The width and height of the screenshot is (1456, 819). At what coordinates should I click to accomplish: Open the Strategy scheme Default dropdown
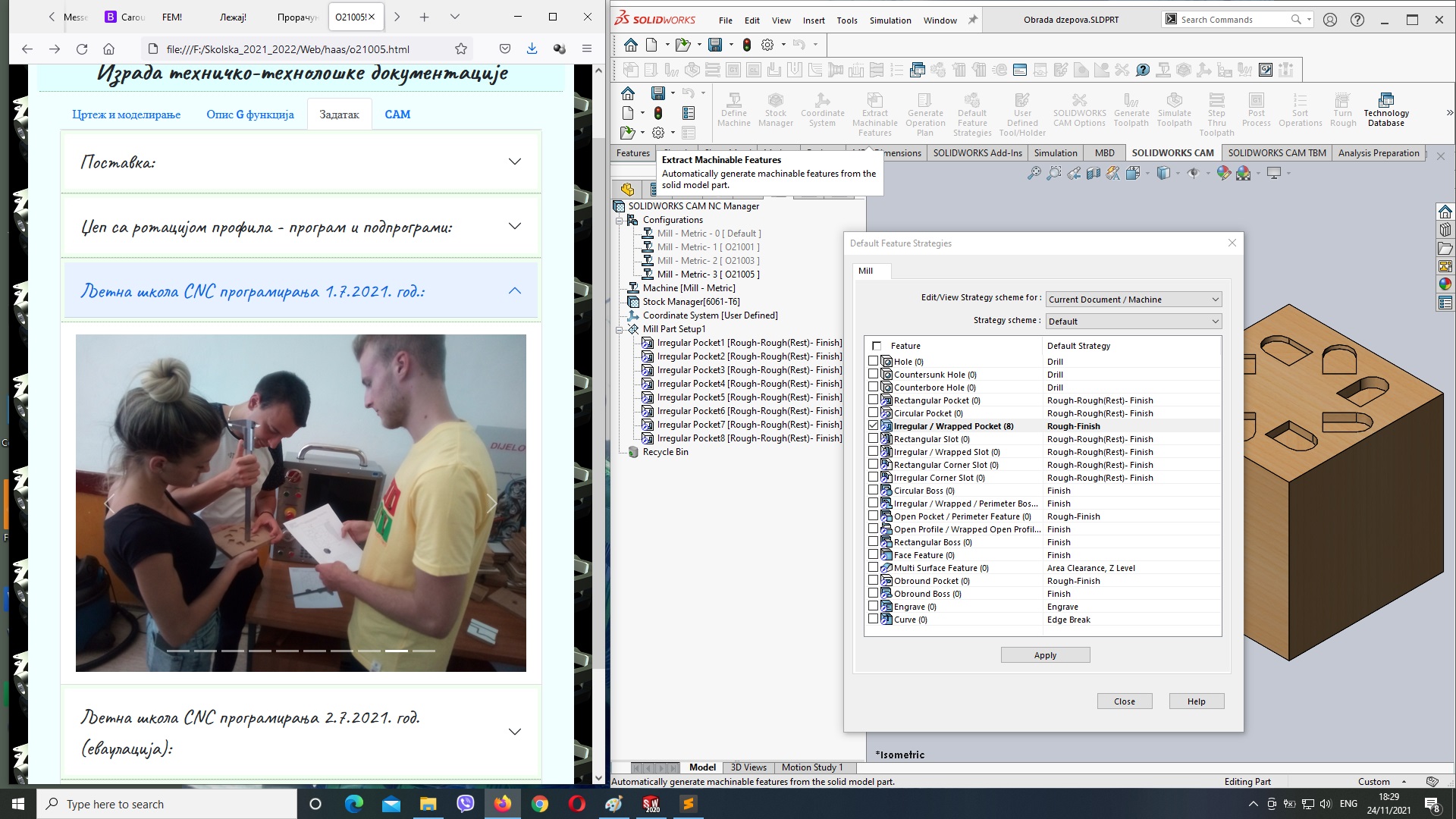(1133, 322)
